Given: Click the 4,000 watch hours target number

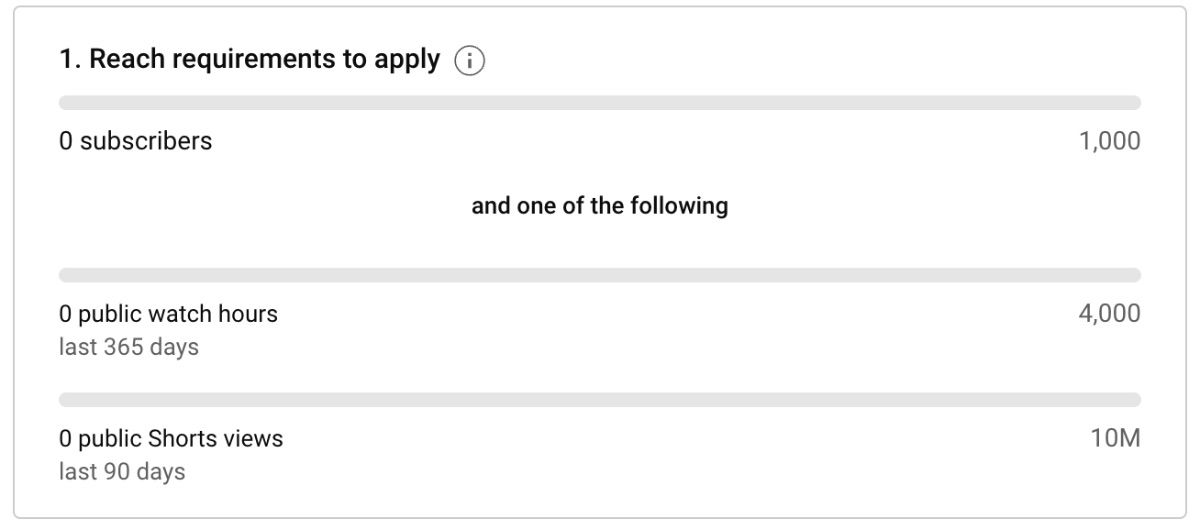Looking at the screenshot, I should tap(1109, 314).
